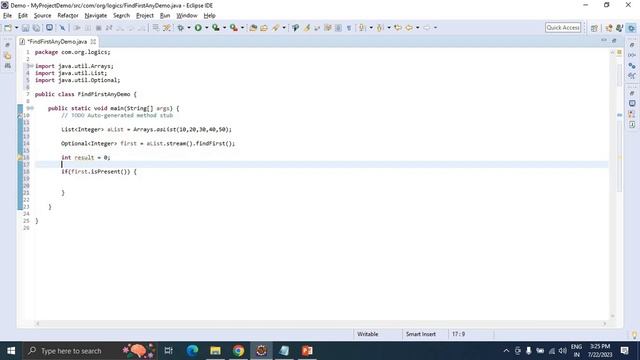640x360 pixels.
Task: Click the Debug bug toolbar icon
Action: (180, 28)
